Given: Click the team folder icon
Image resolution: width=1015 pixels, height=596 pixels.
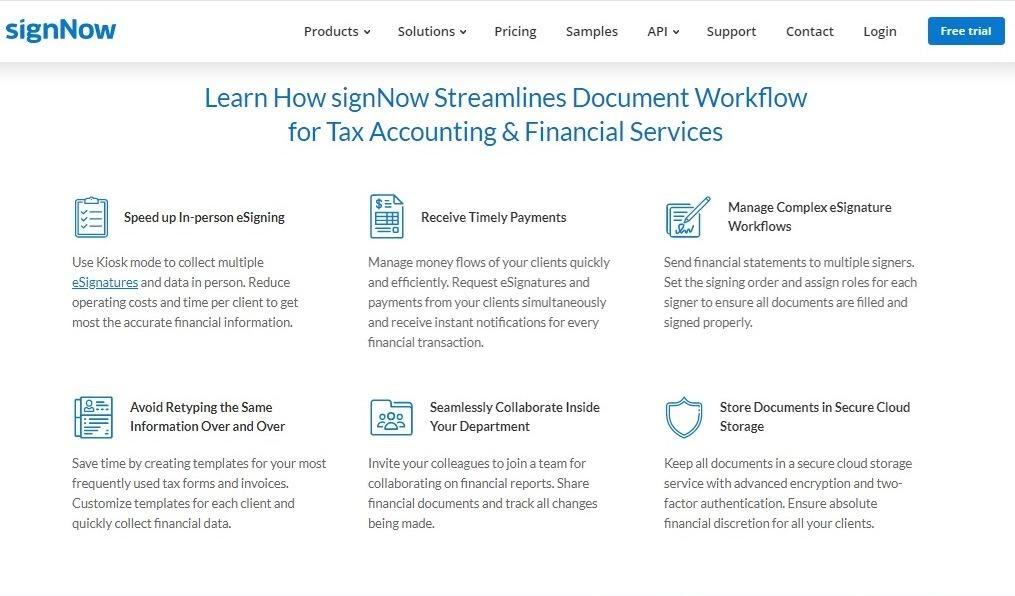Looking at the screenshot, I should click(391, 417).
